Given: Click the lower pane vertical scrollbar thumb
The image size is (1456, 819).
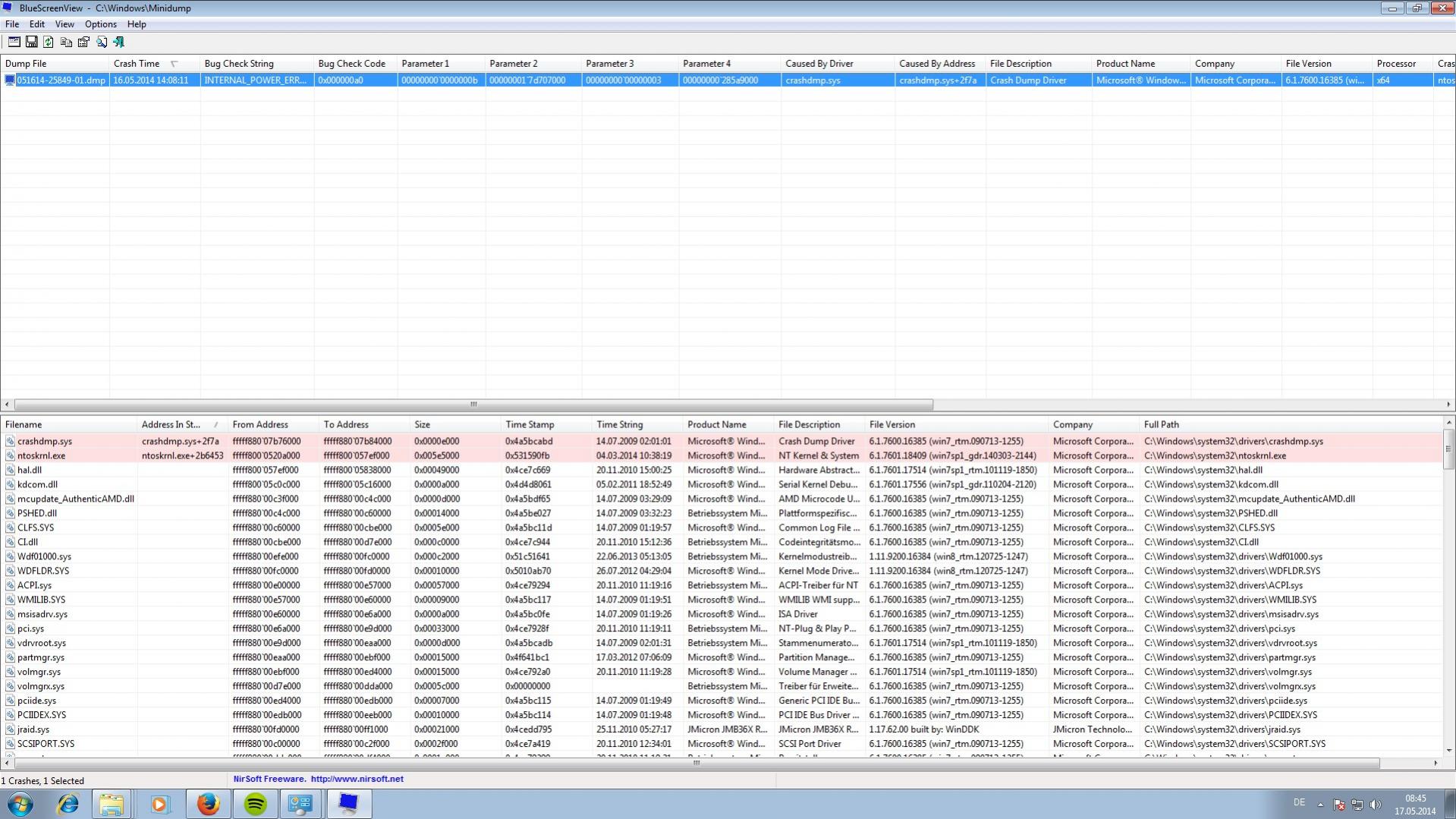Looking at the screenshot, I should [x=1449, y=449].
